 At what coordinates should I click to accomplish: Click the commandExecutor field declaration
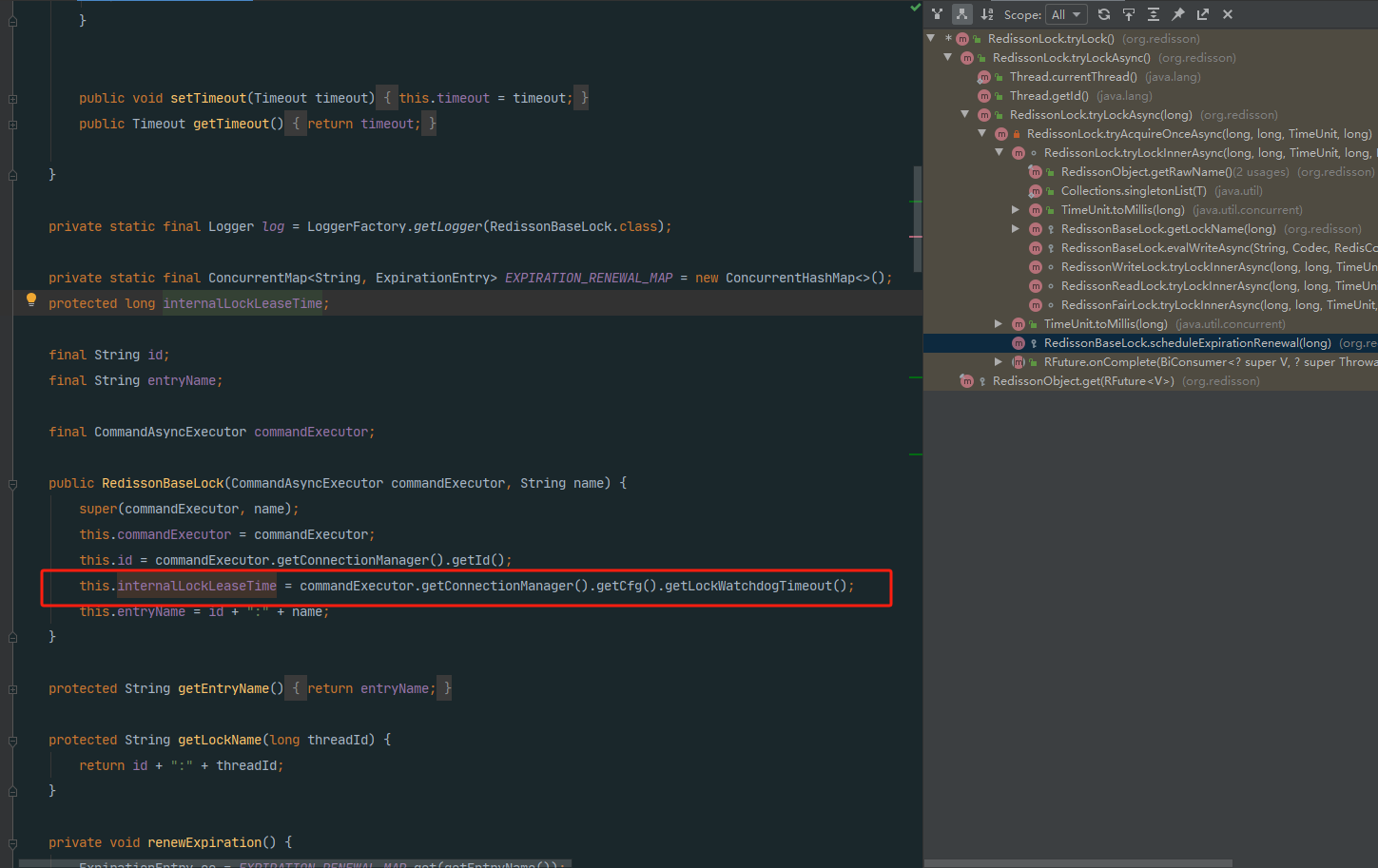click(311, 432)
